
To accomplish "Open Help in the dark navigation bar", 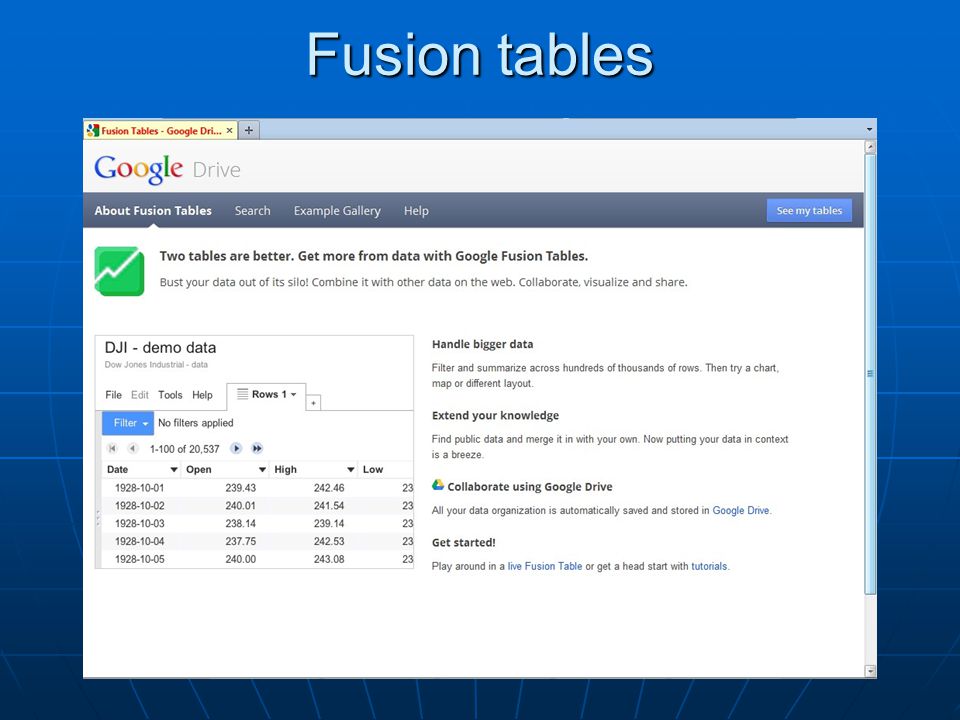I will tap(416, 211).
